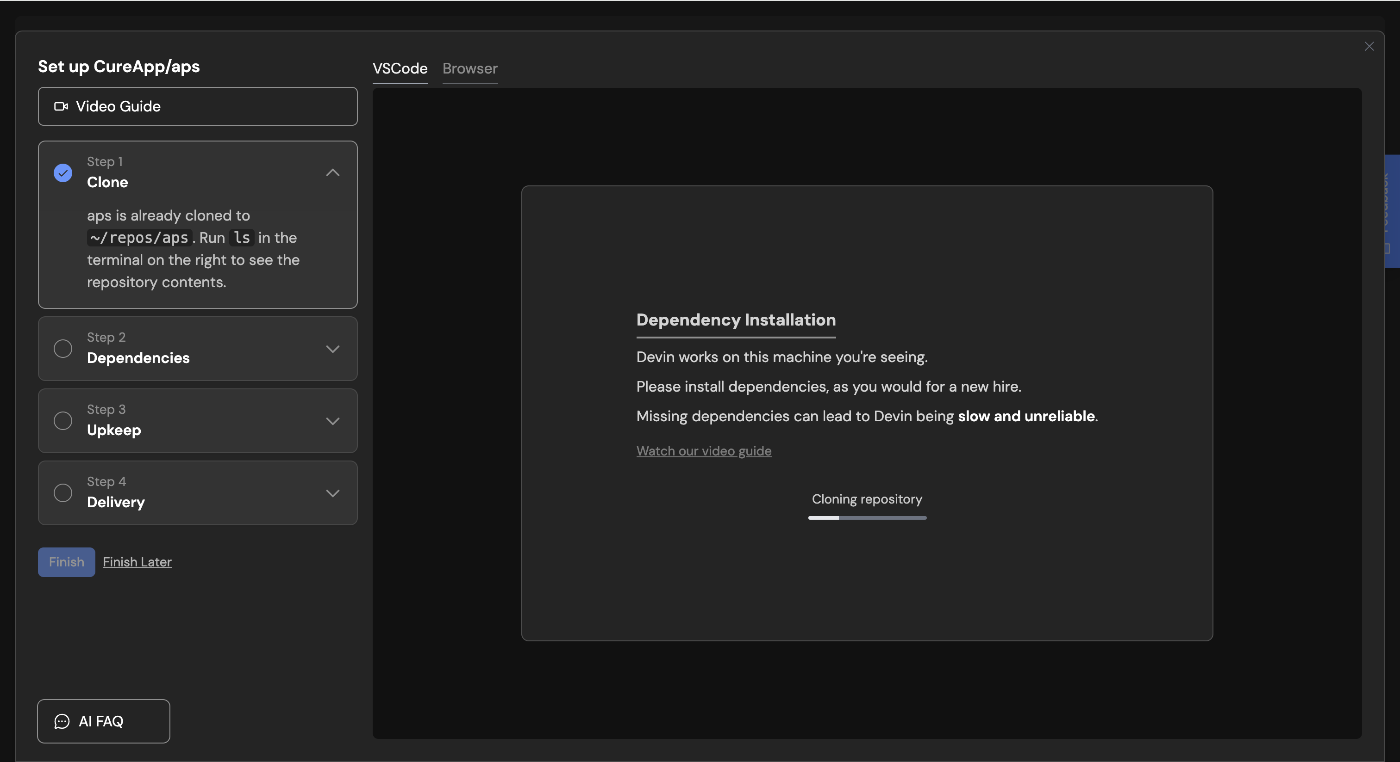
Task: Open the AI FAQ button
Action: (x=104, y=721)
